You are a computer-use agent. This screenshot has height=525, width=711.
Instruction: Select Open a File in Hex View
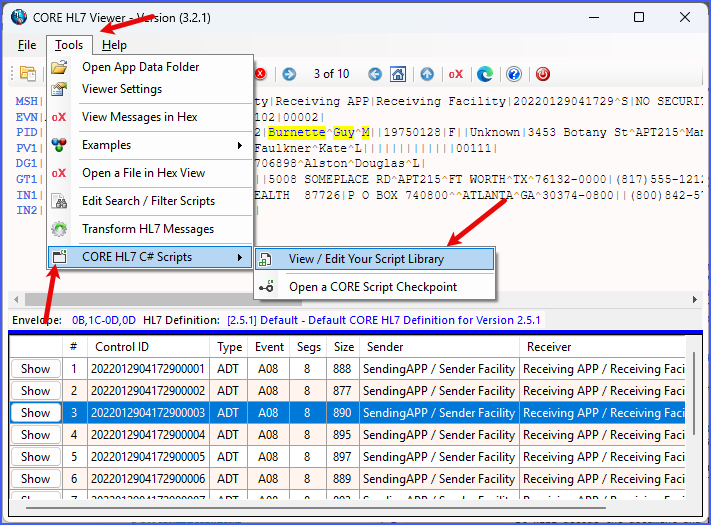click(144, 173)
